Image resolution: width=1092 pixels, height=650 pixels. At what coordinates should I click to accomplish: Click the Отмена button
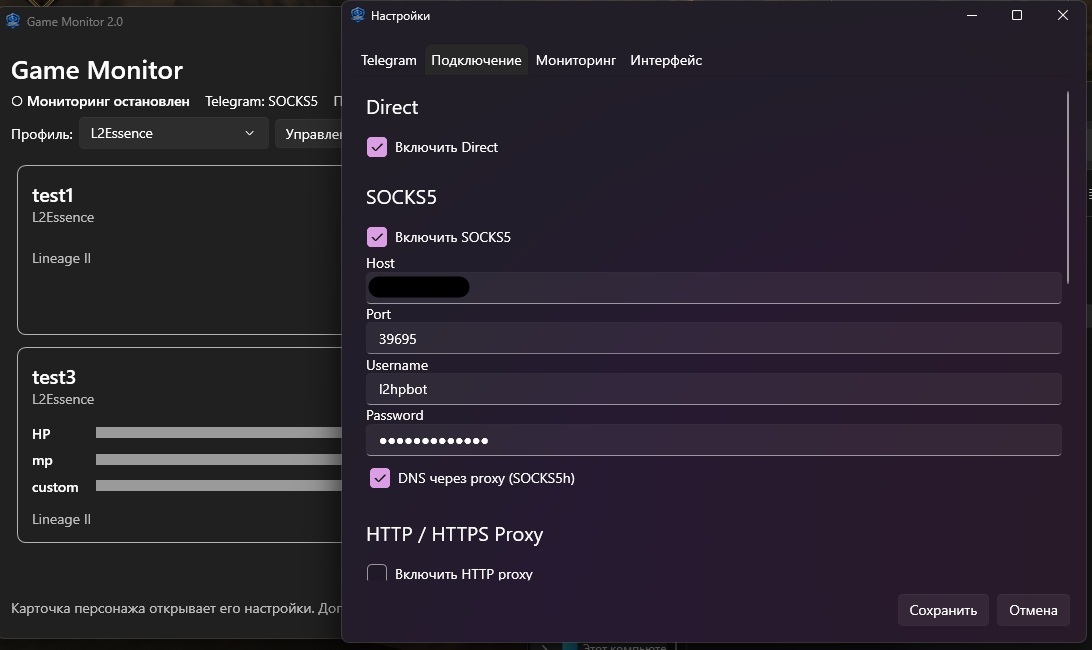click(1033, 610)
